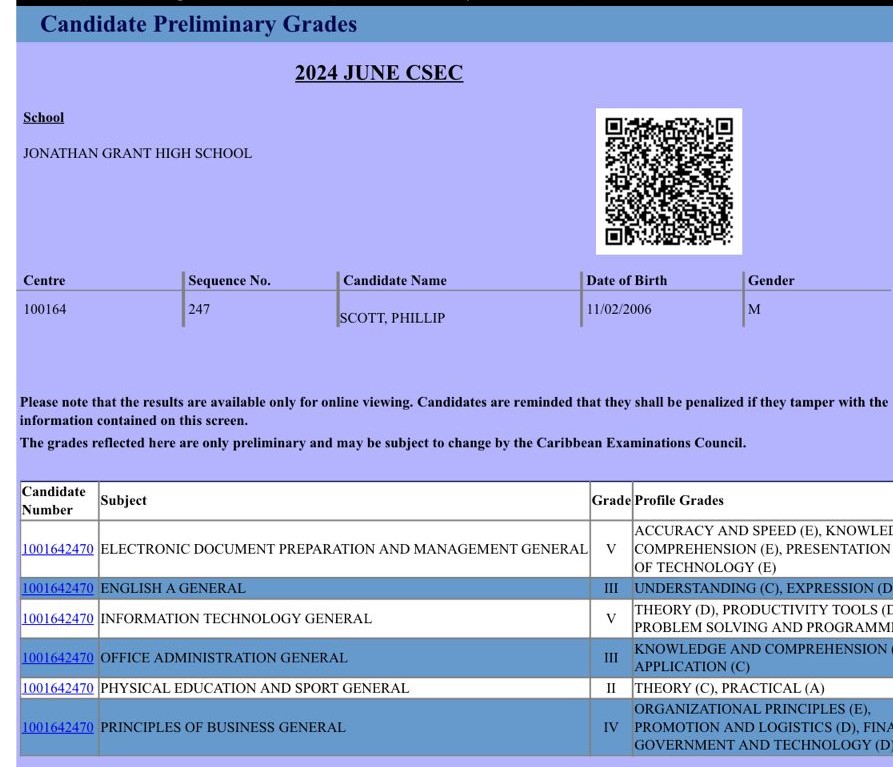Image resolution: width=893 pixels, height=767 pixels.
Task: Open candidate number link for Office Administration row
Action: tap(58, 658)
